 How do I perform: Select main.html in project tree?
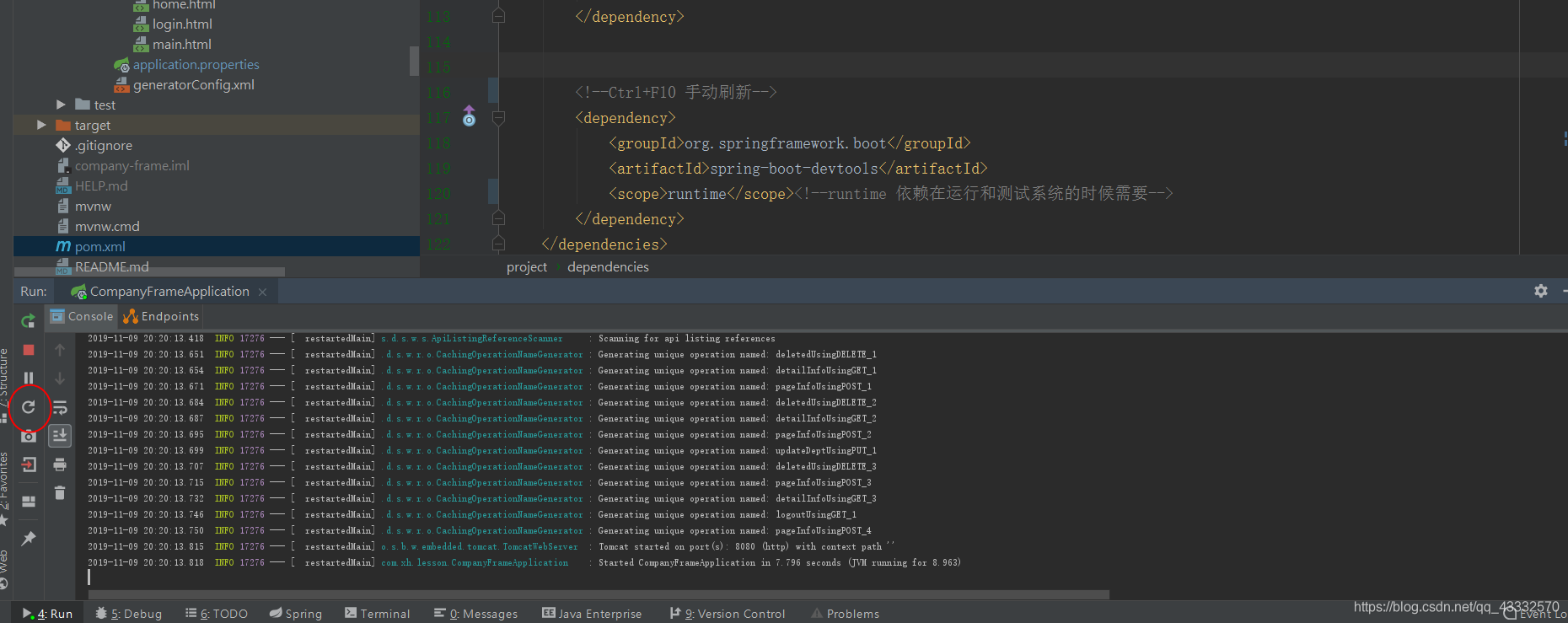coord(182,44)
